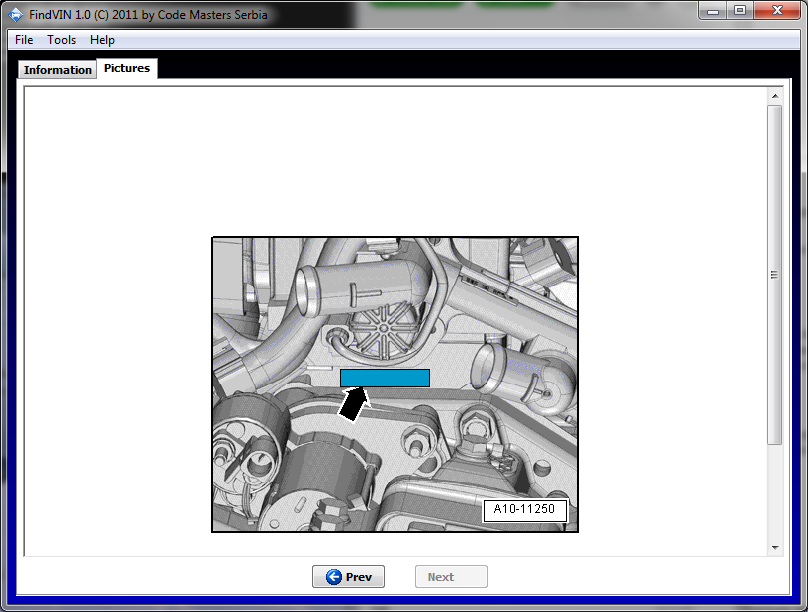Viewport: 808px width, 612px height.
Task: Maximize the FindVIN window
Action: (x=740, y=10)
